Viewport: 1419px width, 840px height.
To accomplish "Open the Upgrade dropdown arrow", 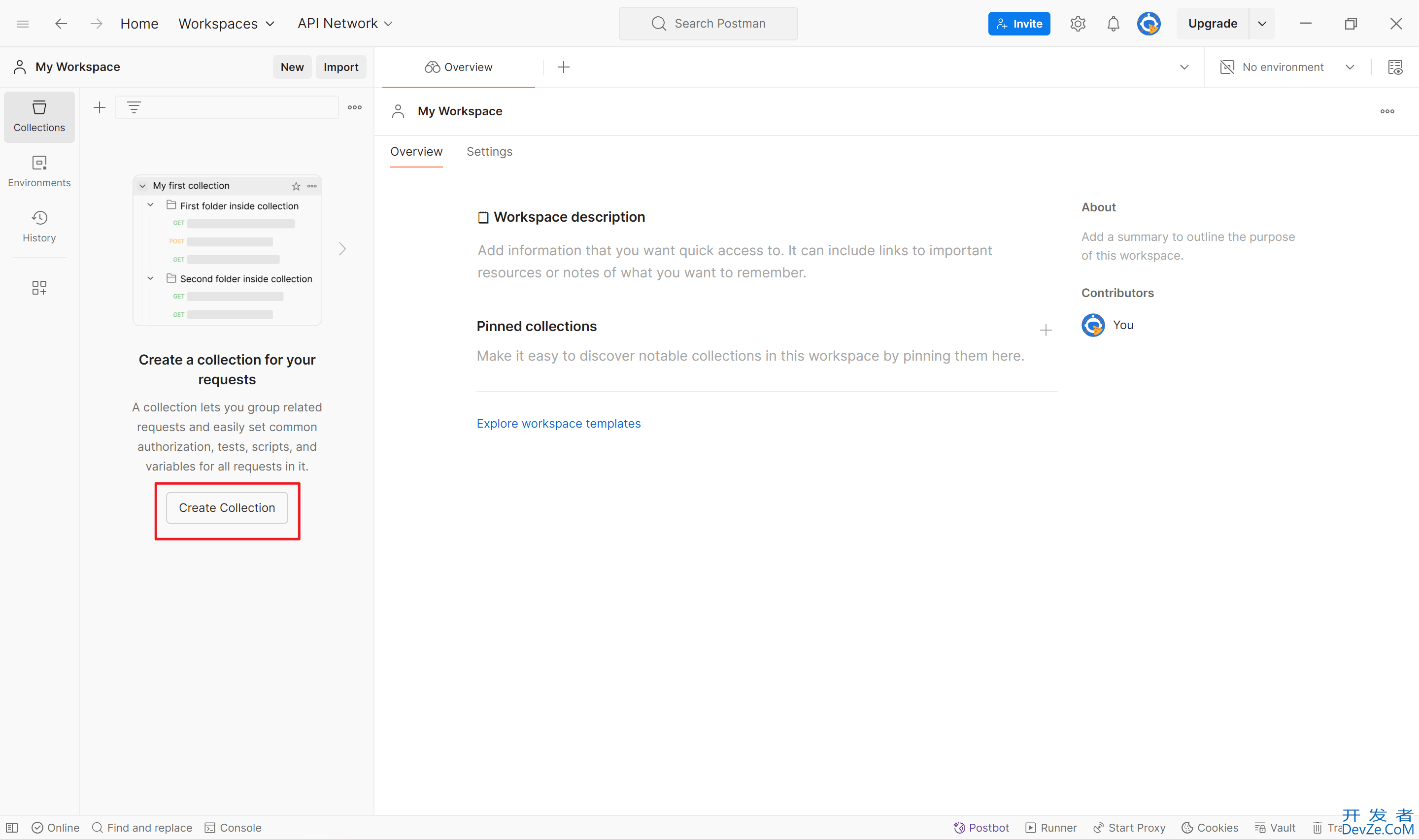I will [x=1262, y=24].
